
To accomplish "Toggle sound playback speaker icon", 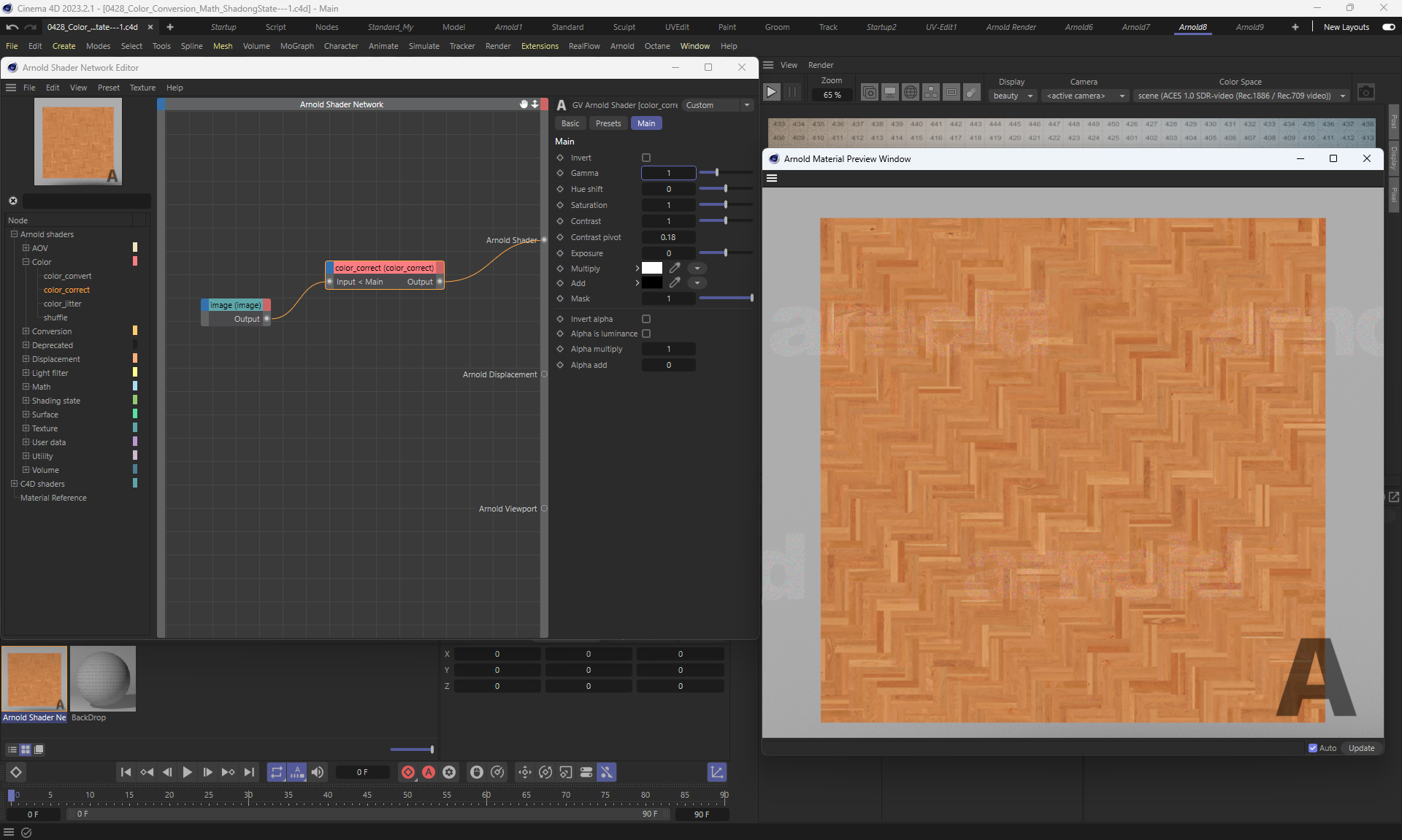I will 318,772.
